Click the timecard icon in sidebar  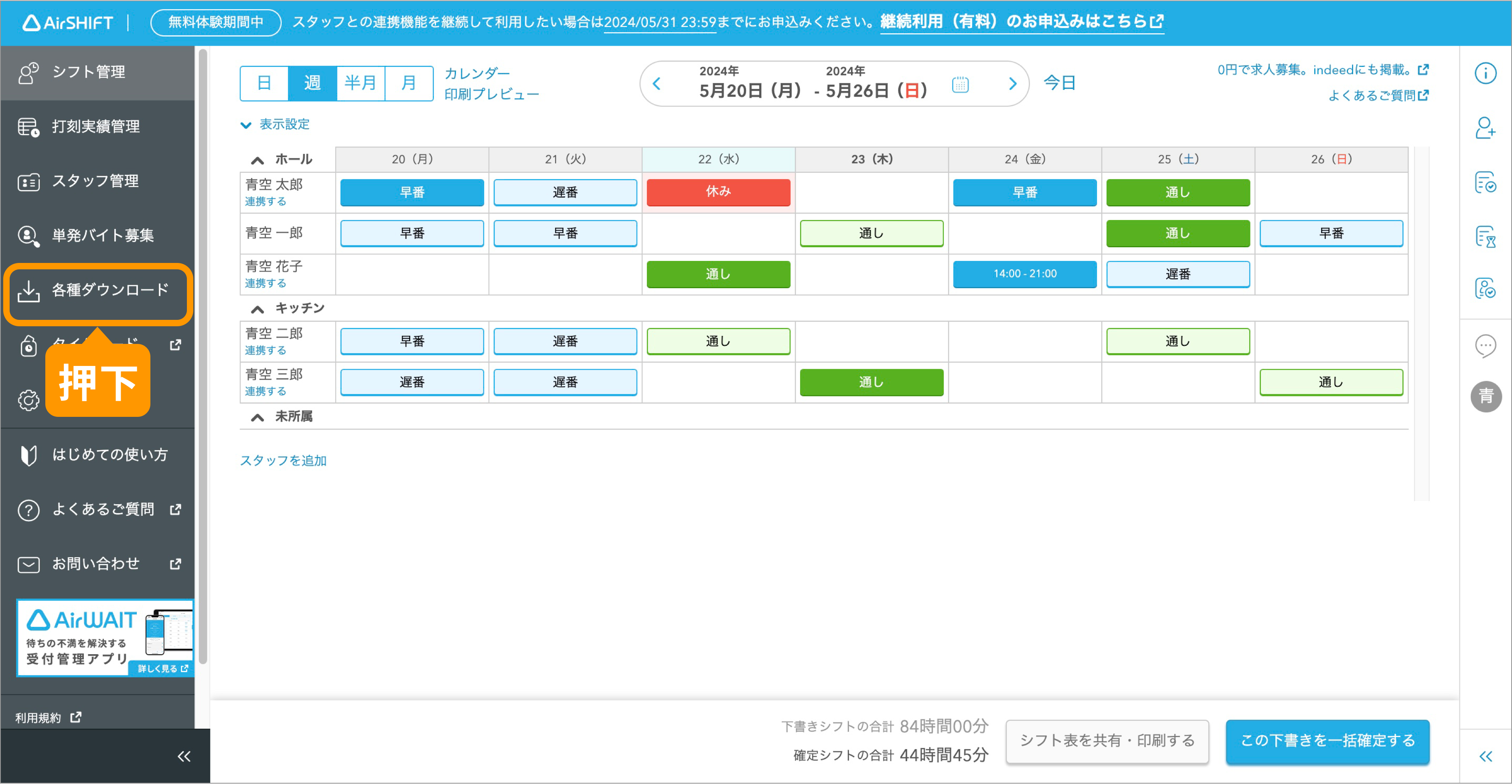[28, 346]
